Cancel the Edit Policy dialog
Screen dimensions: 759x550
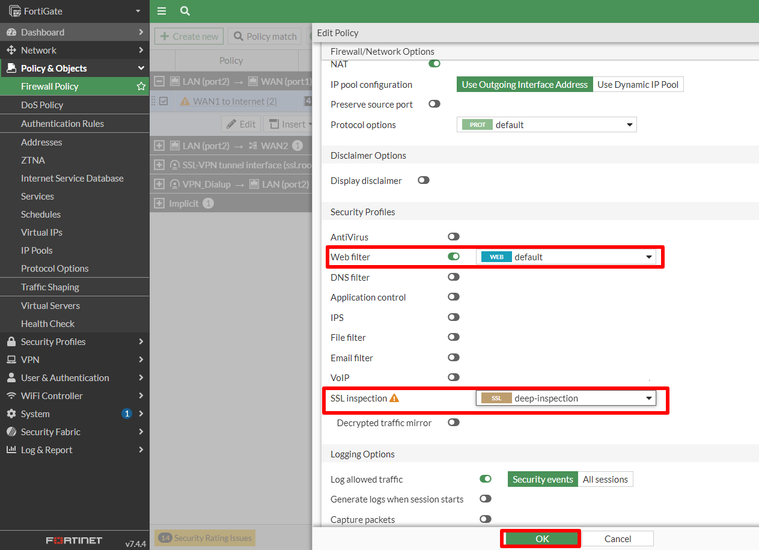[618, 538]
